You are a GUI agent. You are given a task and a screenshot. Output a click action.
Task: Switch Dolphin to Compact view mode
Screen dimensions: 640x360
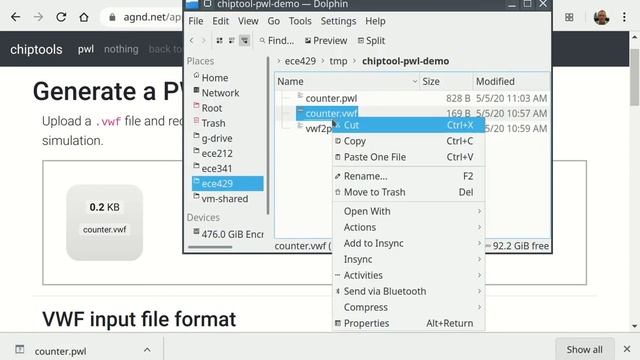tap(232, 40)
